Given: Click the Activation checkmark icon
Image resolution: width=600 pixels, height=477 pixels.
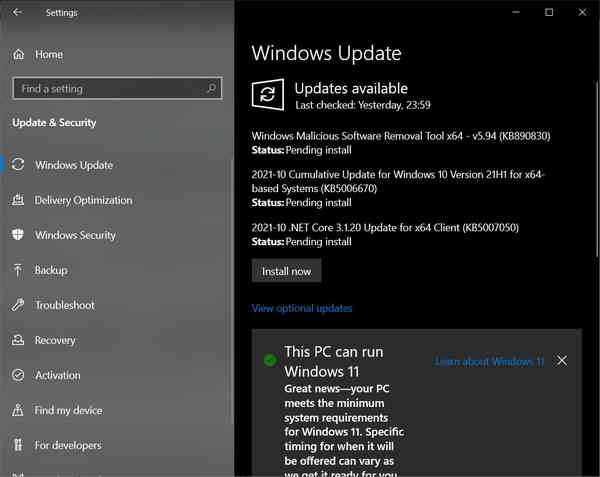Looking at the screenshot, I should coord(18,375).
